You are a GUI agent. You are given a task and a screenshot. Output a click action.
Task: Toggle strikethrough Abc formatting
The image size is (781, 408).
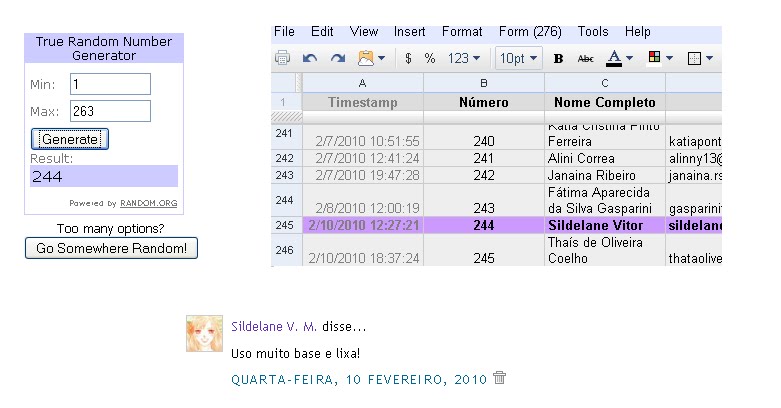[x=585, y=58]
